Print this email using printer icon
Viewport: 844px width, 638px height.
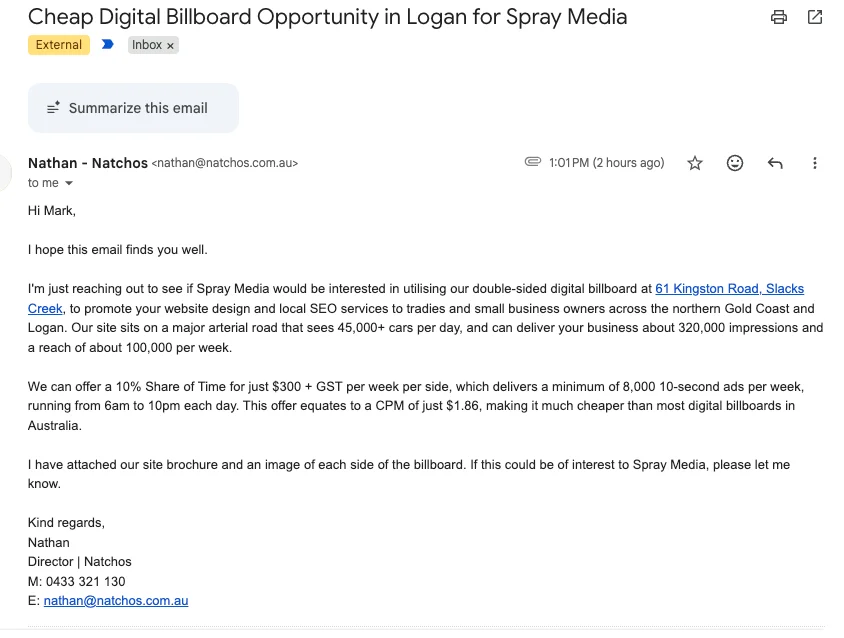778,18
